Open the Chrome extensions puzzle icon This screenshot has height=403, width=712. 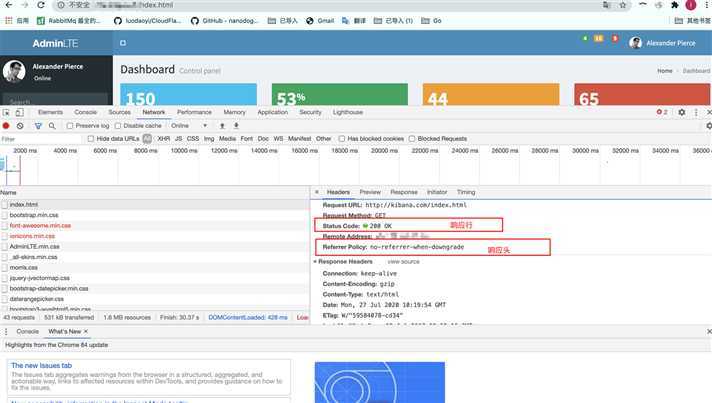(675, 5)
